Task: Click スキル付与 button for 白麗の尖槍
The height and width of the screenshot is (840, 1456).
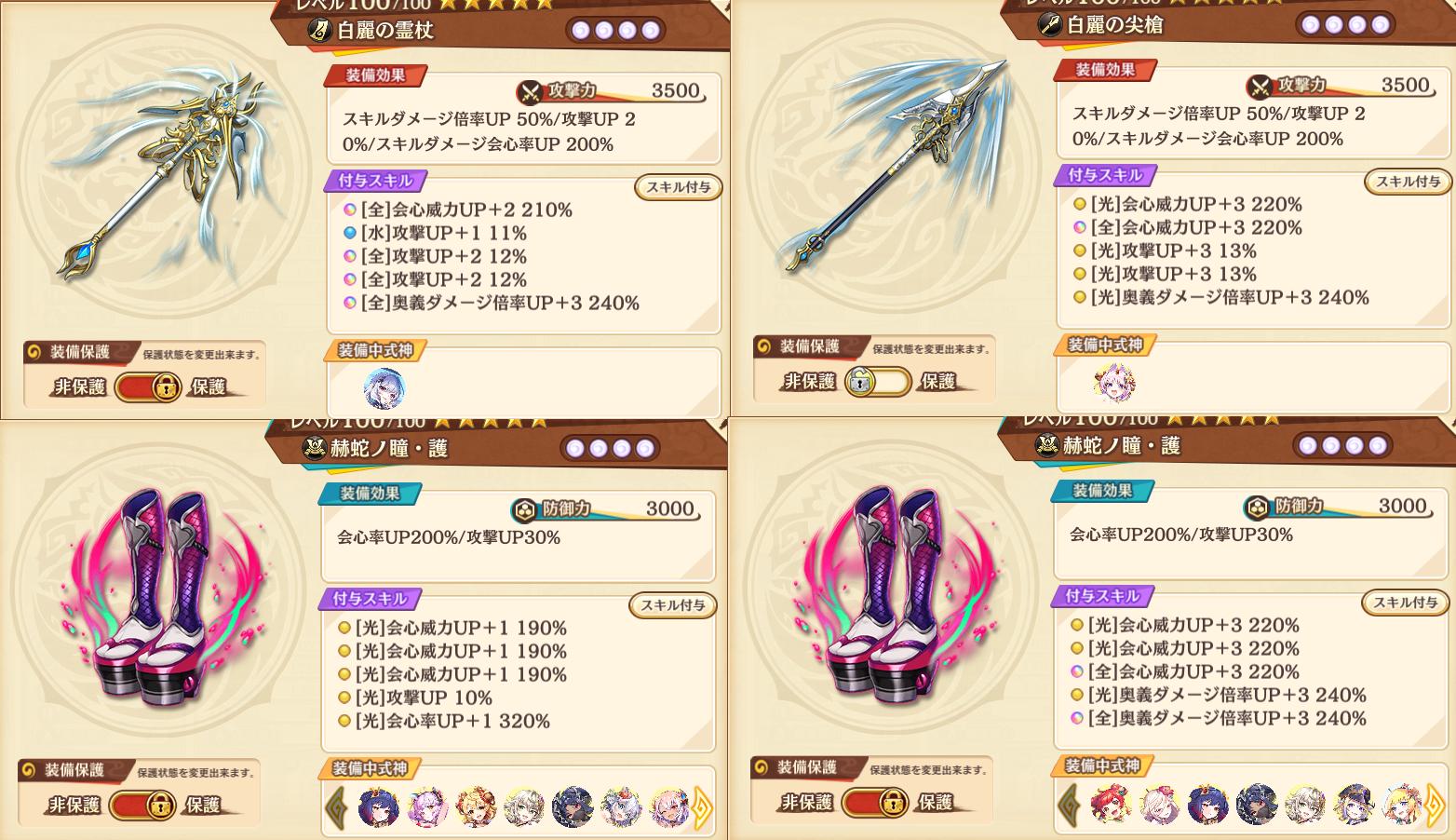Action: pyautogui.click(x=1408, y=182)
